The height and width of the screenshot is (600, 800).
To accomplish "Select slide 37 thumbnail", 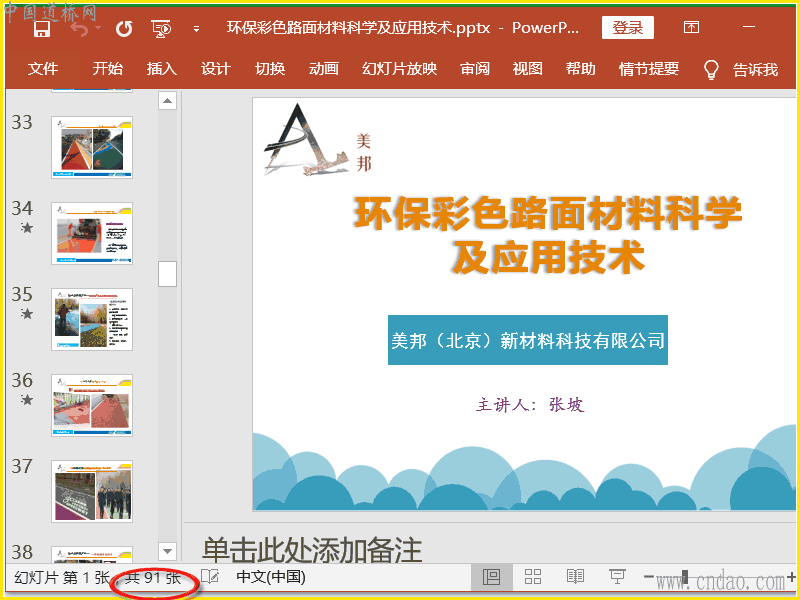I will click(92, 491).
